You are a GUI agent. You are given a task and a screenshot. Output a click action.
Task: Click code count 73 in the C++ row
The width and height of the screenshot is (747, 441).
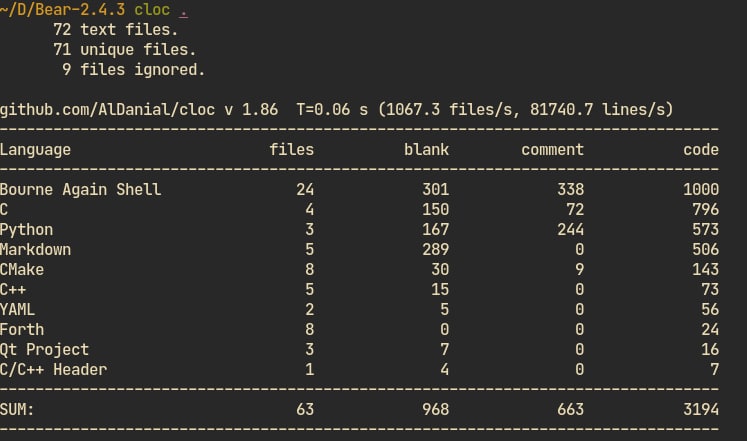[x=710, y=290]
